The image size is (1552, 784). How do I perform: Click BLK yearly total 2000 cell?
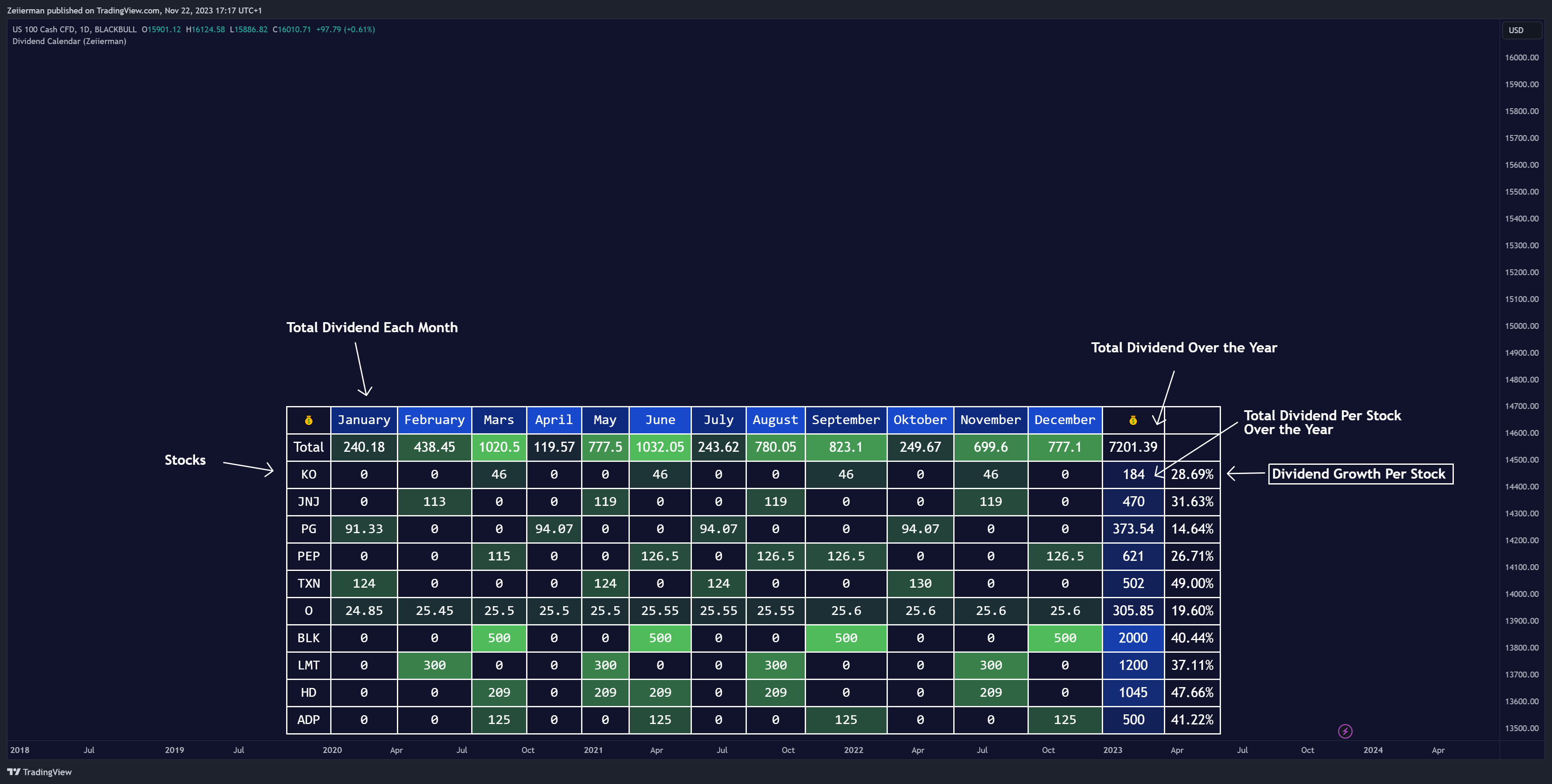coord(1133,638)
